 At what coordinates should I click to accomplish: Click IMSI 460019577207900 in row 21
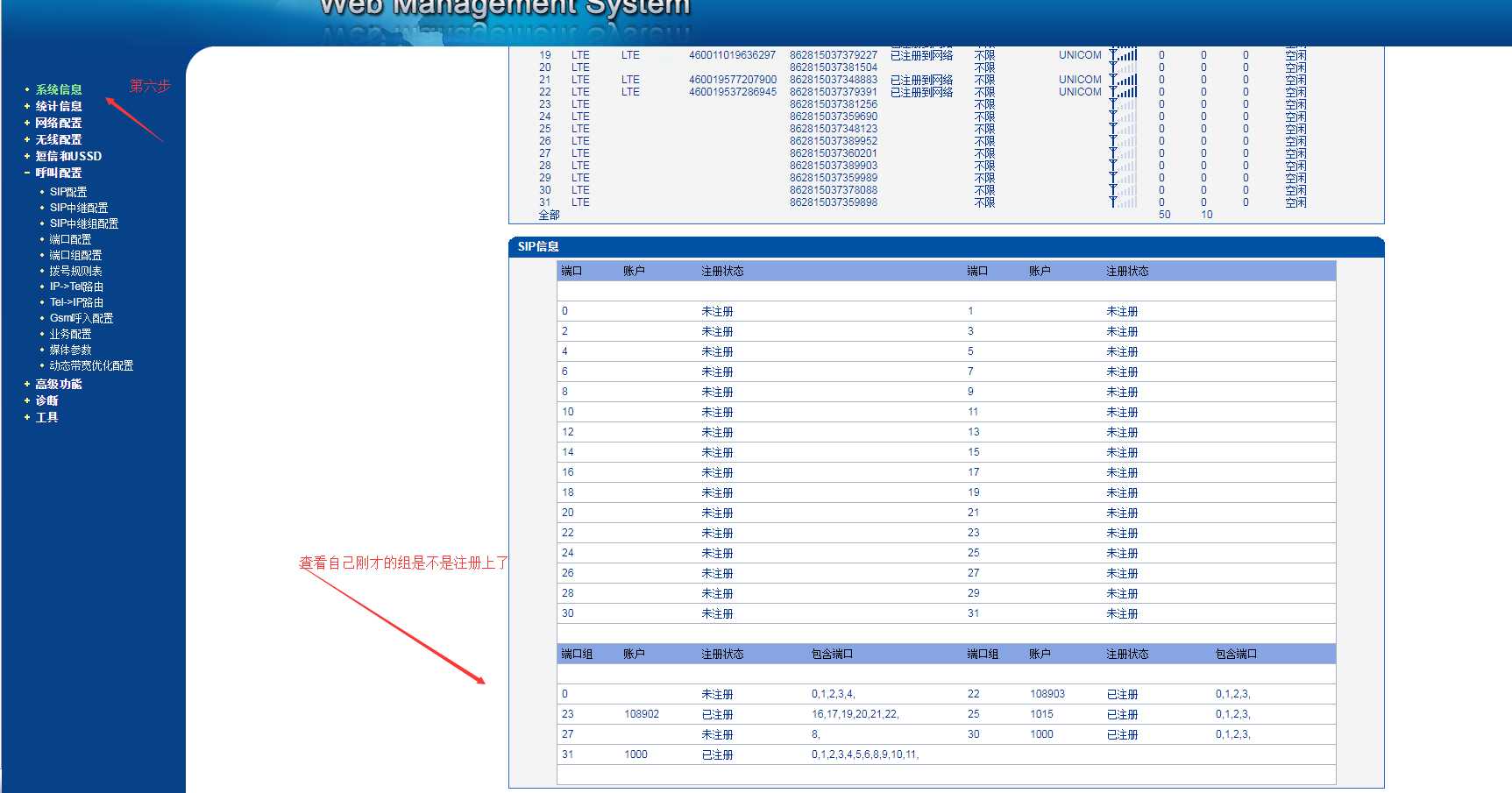click(x=732, y=80)
